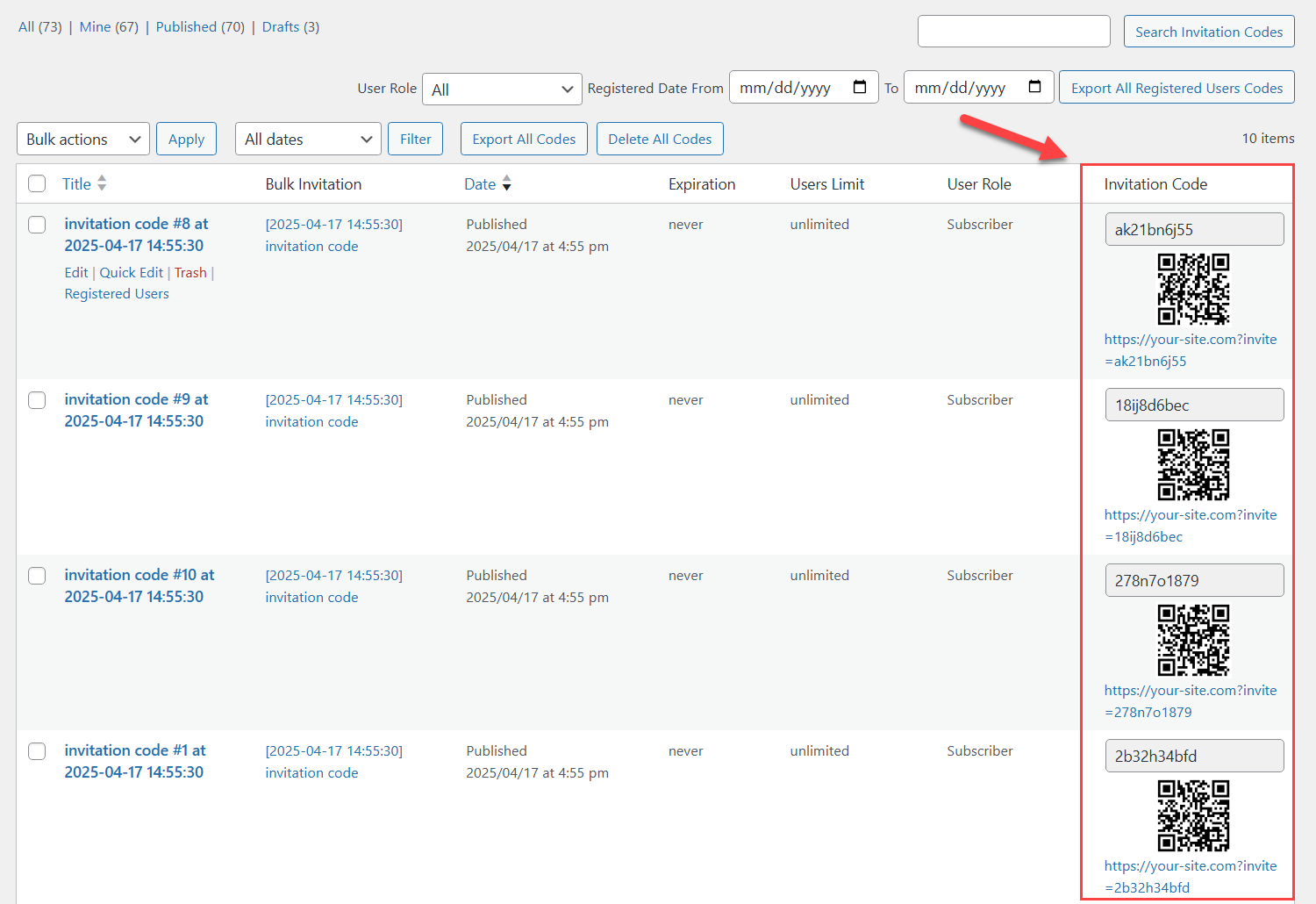
Task: Click the Search Invitation Codes button
Action: (1209, 32)
